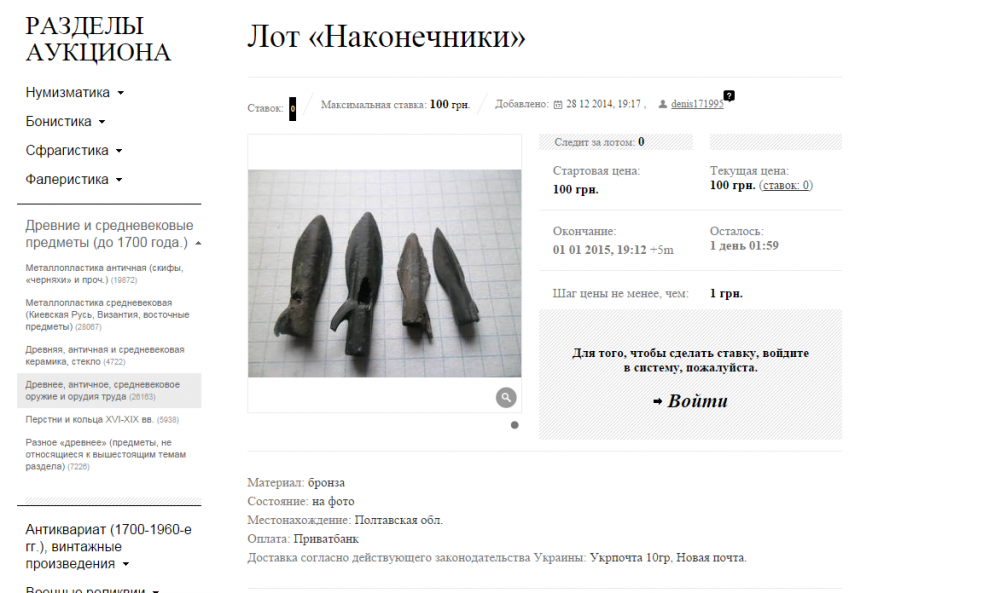The height and width of the screenshot is (593, 1000).
Task: Click the ставок: 0 bids link
Action: coord(786,186)
